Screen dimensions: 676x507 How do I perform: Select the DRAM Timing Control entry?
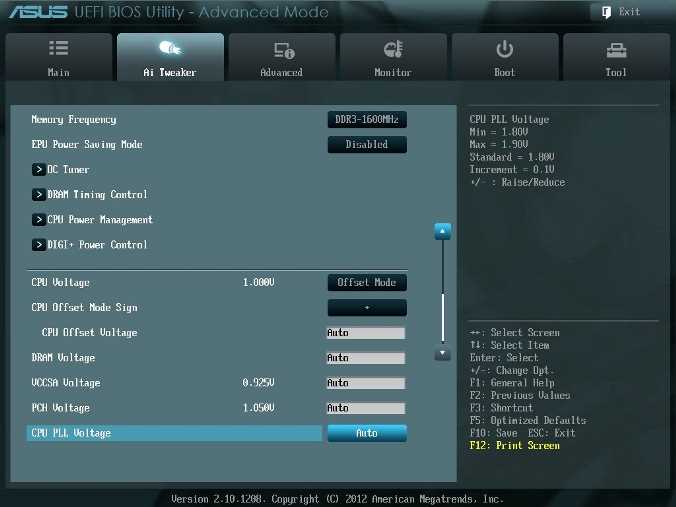click(x=97, y=194)
